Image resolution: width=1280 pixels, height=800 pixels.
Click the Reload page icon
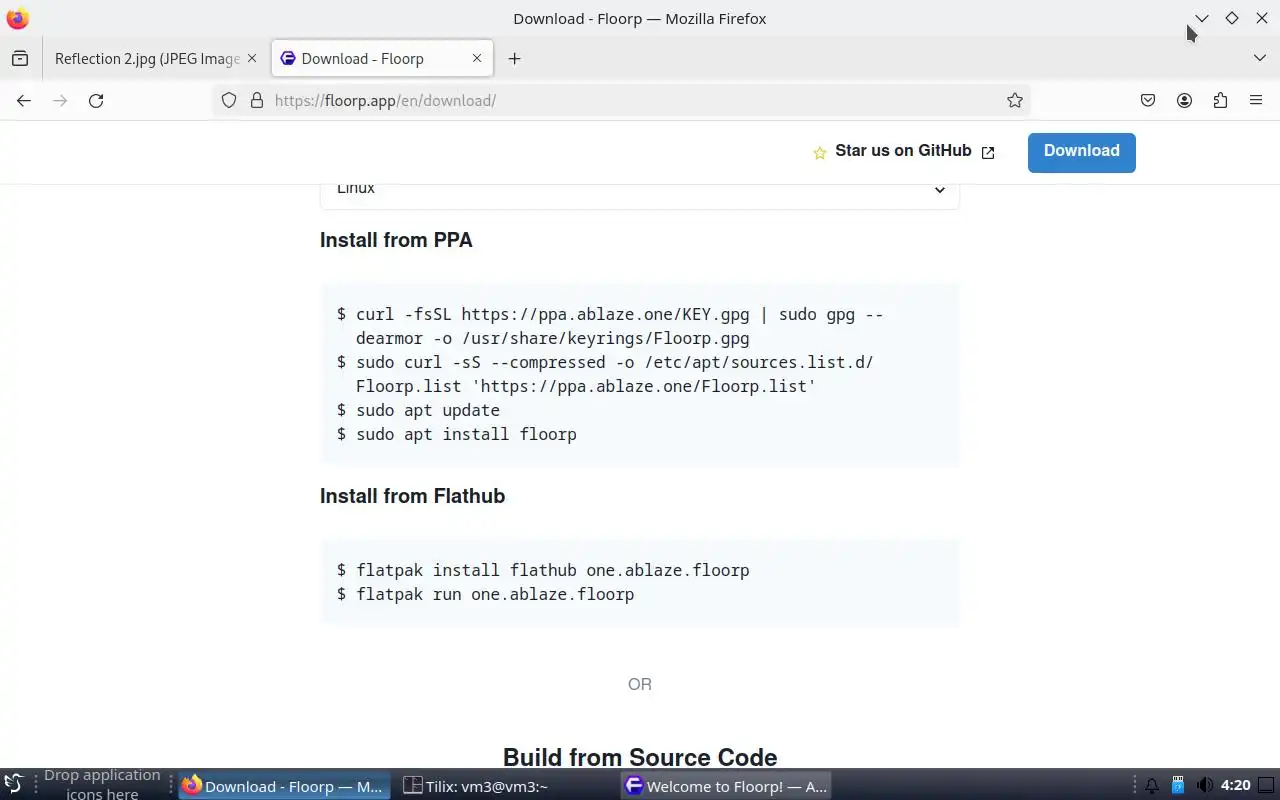(96, 100)
